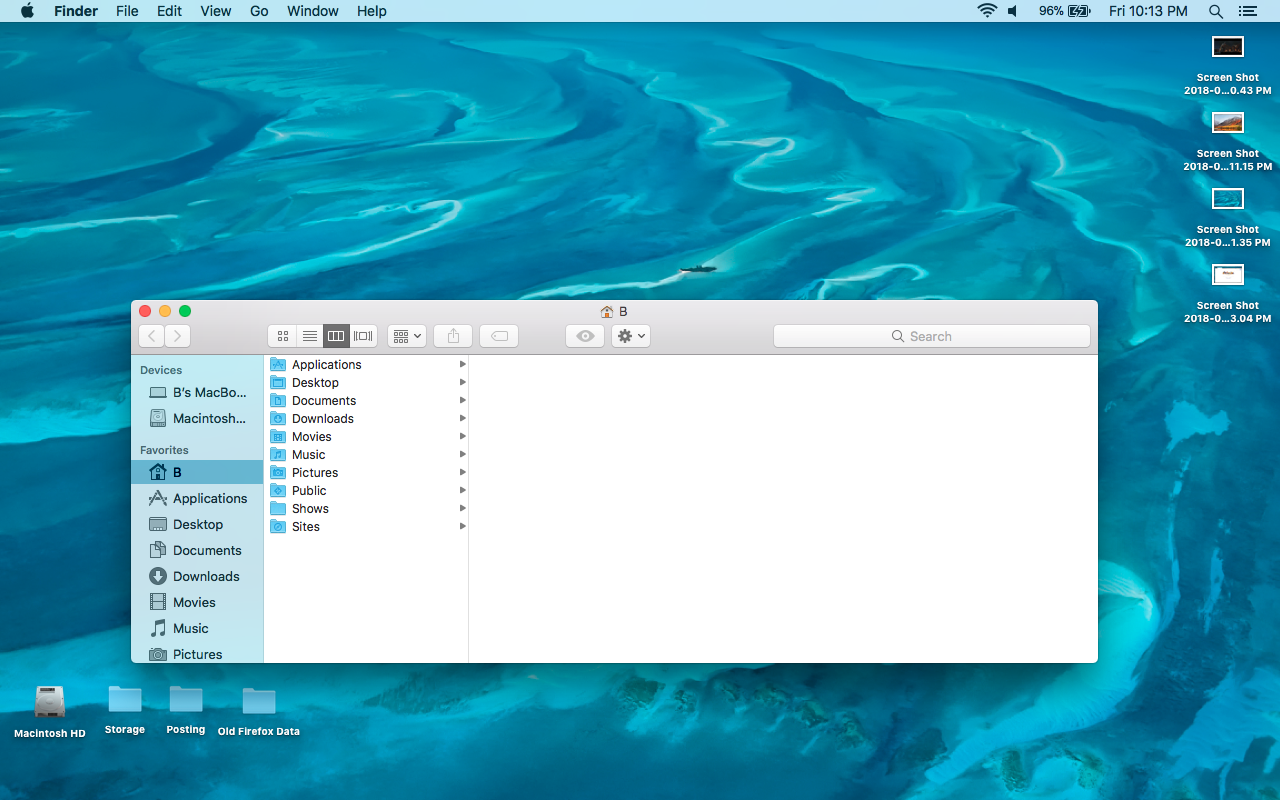Switch to icon view in Finder toolbar
1280x800 pixels.
[x=283, y=336]
